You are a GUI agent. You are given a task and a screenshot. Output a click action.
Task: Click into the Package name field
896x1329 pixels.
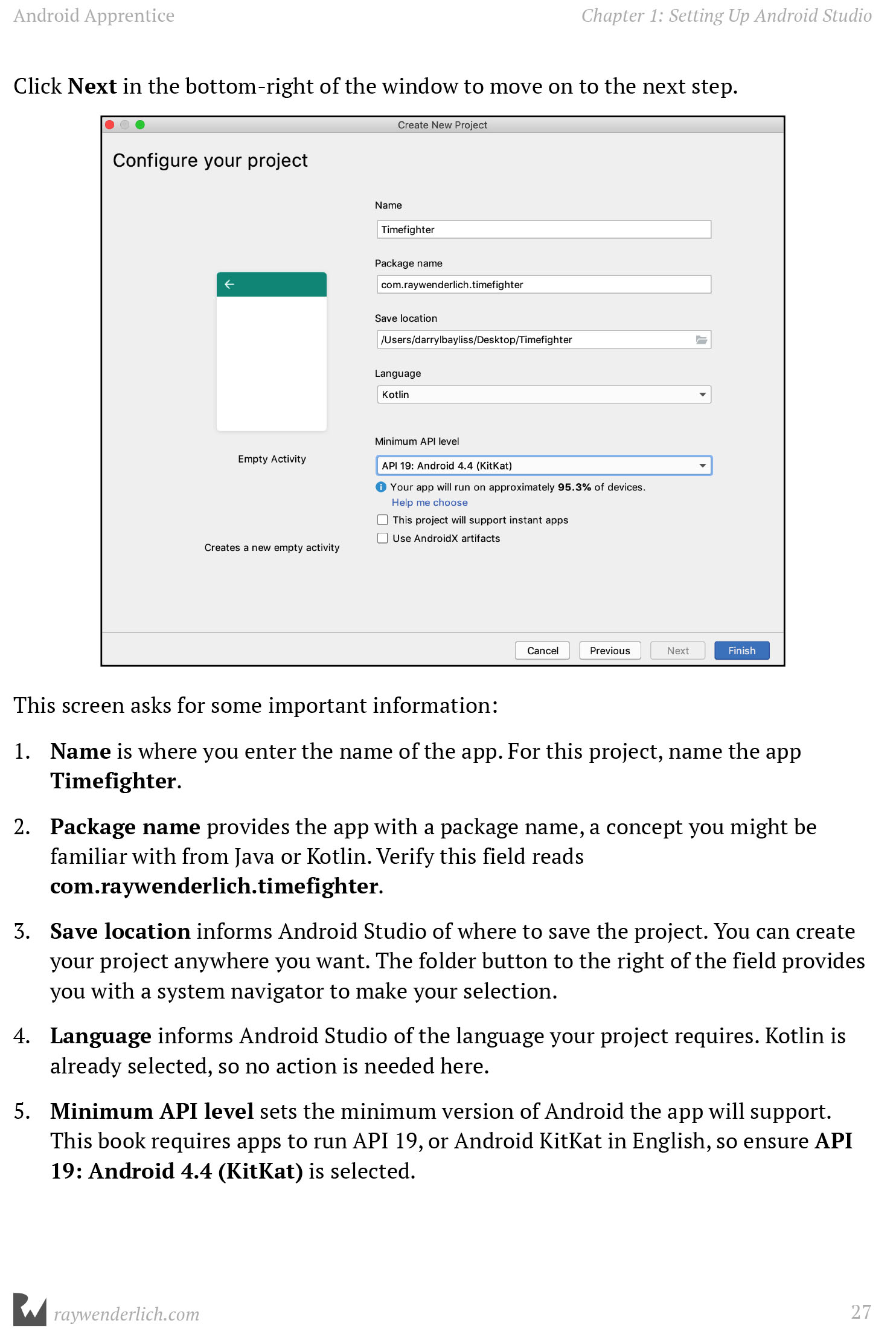coord(543,285)
